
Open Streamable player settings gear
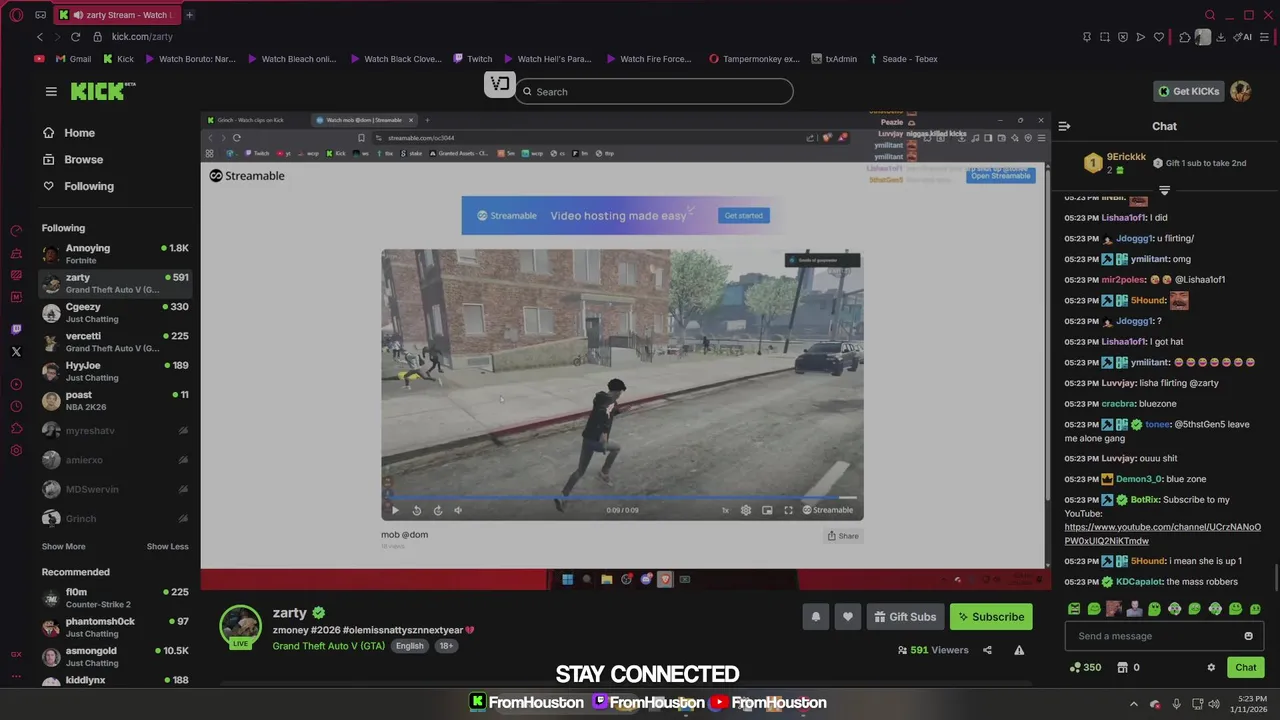746,510
